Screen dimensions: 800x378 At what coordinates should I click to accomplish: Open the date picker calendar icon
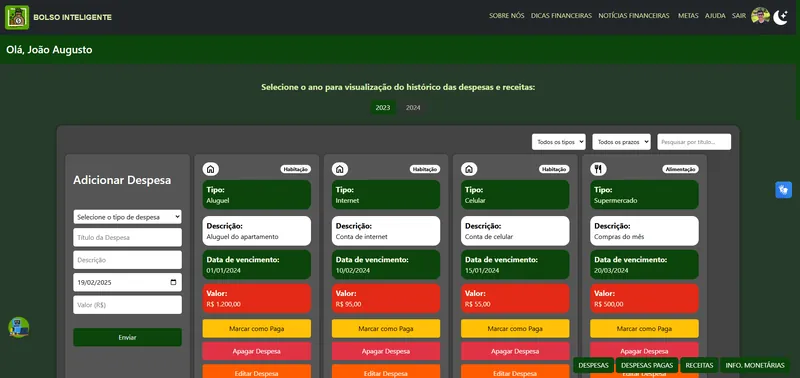(x=173, y=282)
